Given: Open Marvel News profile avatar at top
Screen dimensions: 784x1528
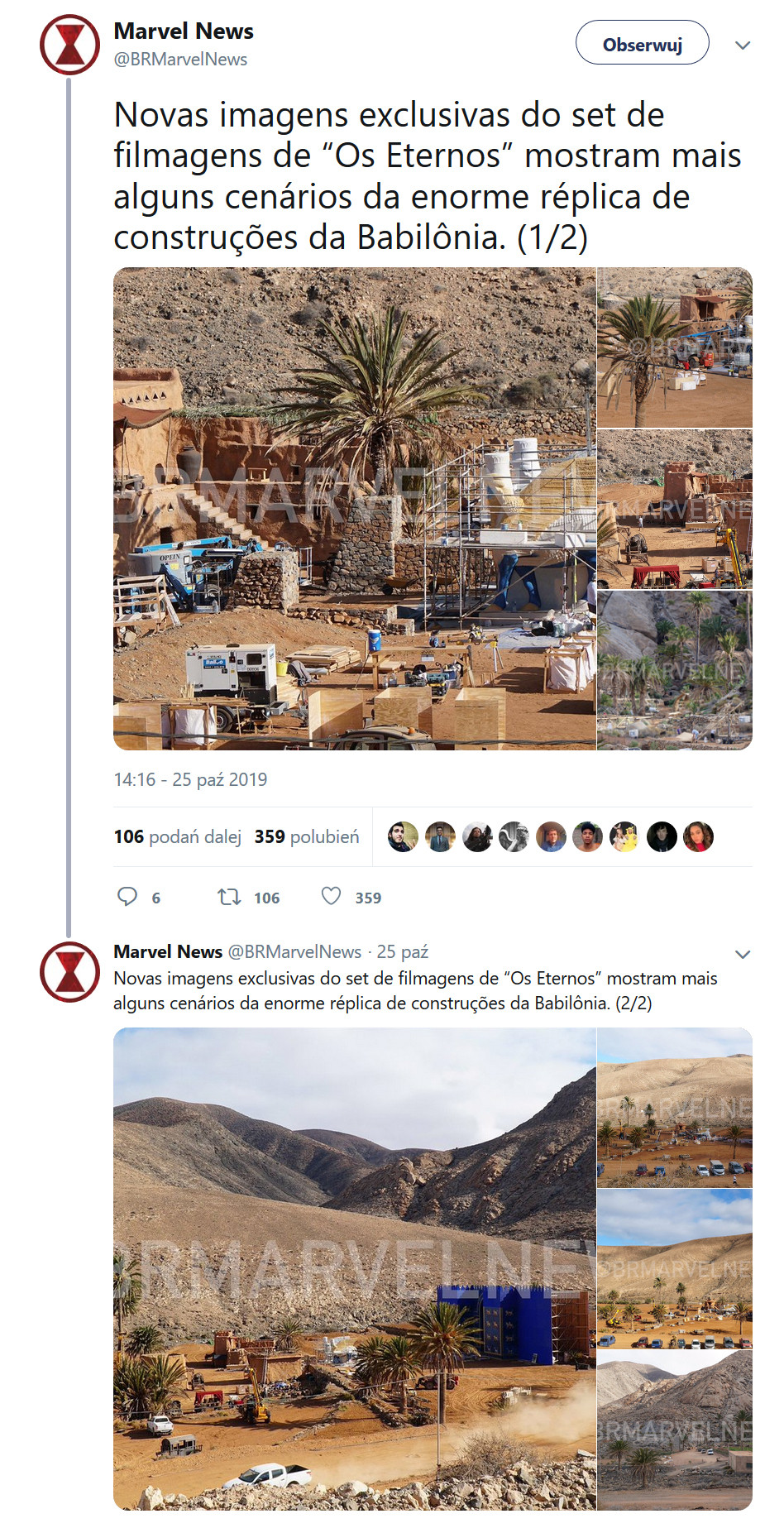Looking at the screenshot, I should click(x=70, y=45).
